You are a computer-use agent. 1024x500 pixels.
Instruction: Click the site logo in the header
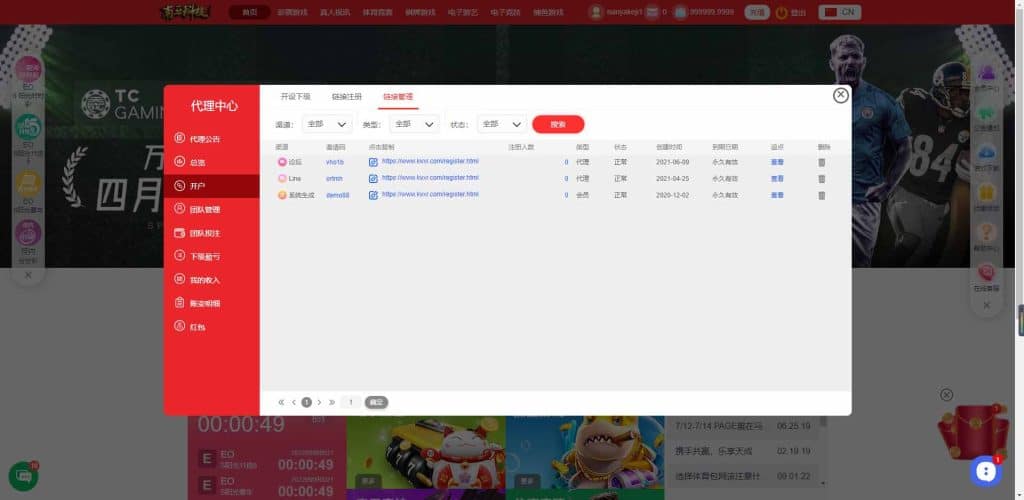[x=186, y=12]
